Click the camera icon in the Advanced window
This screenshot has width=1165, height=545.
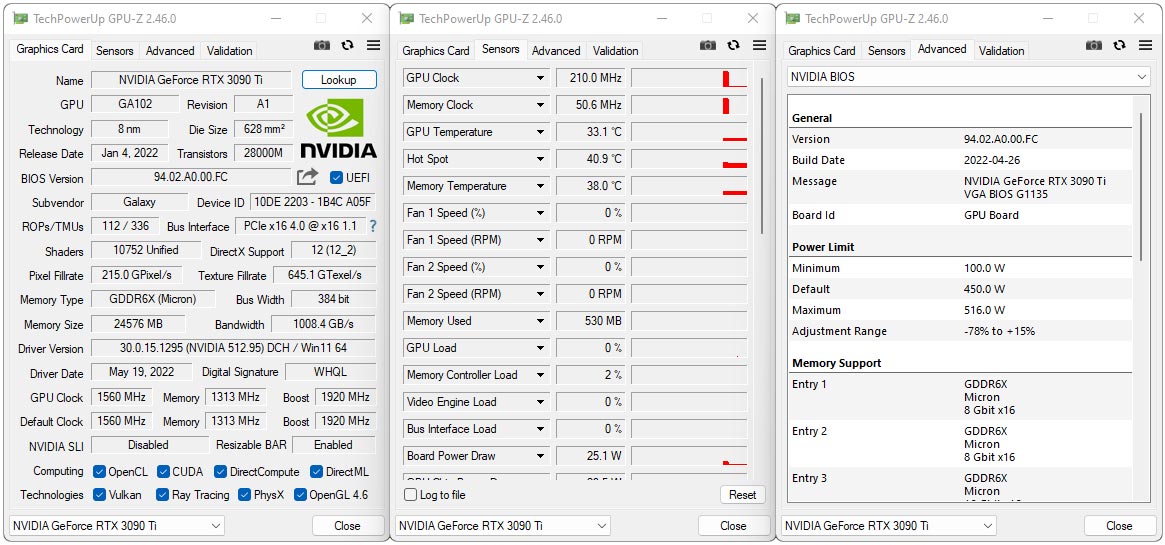[1094, 45]
